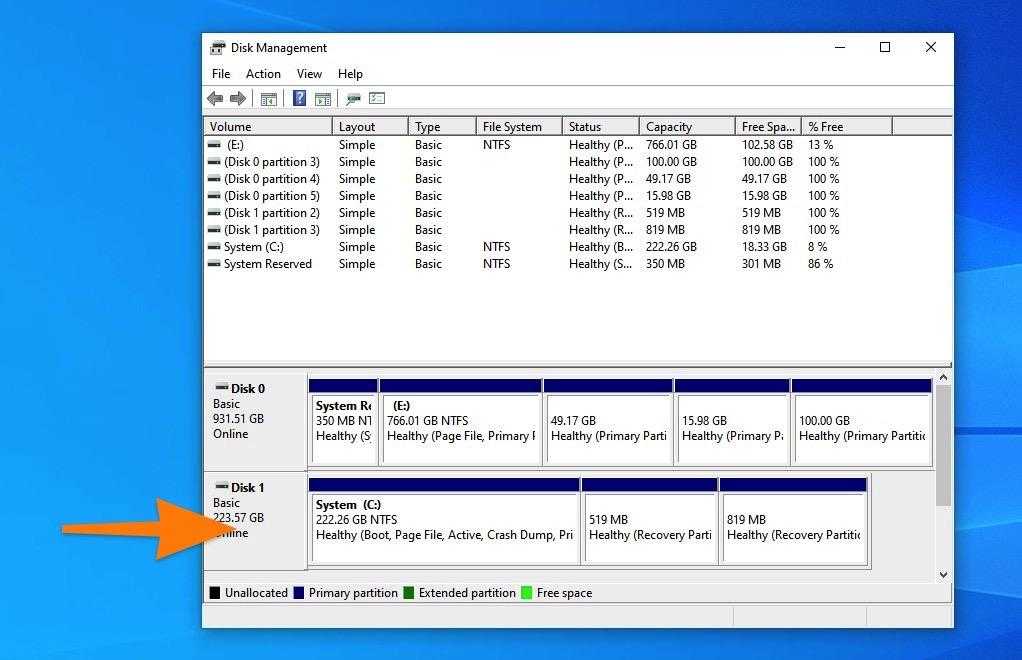Click the Back arrow toolbar icon
Screen dimensions: 1022x660
tap(215, 98)
